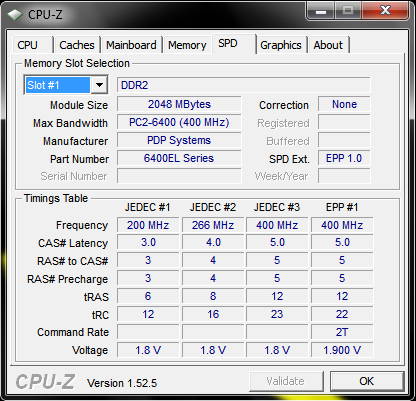Image resolution: width=416 pixels, height=401 pixels.
Task: Click the CPU-Z diamond title bar icon
Action: pyautogui.click(x=15, y=15)
